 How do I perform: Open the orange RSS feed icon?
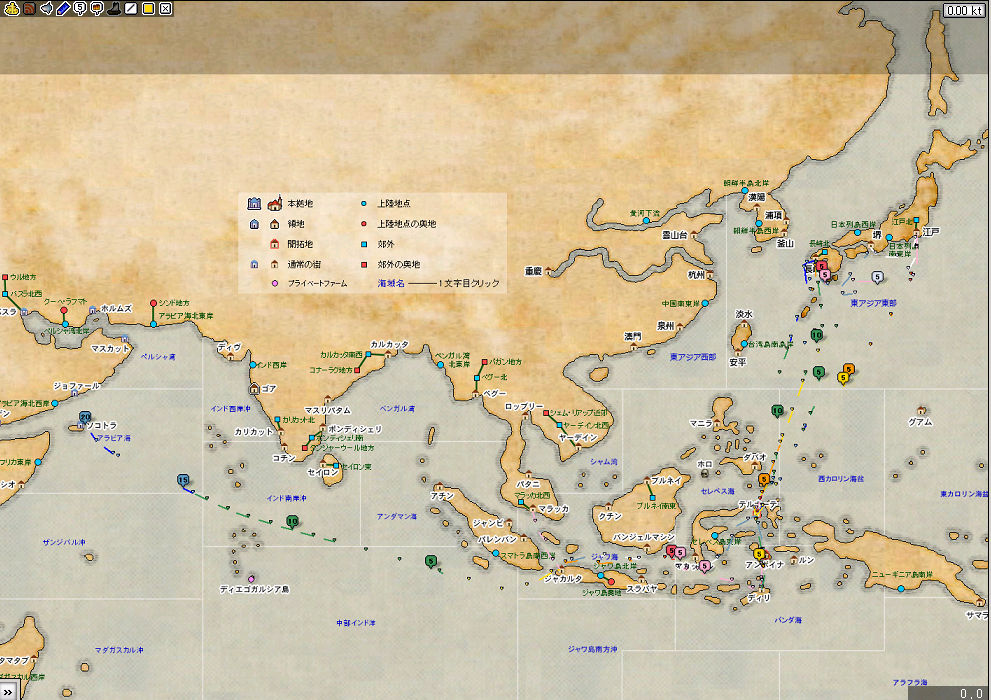coord(29,8)
